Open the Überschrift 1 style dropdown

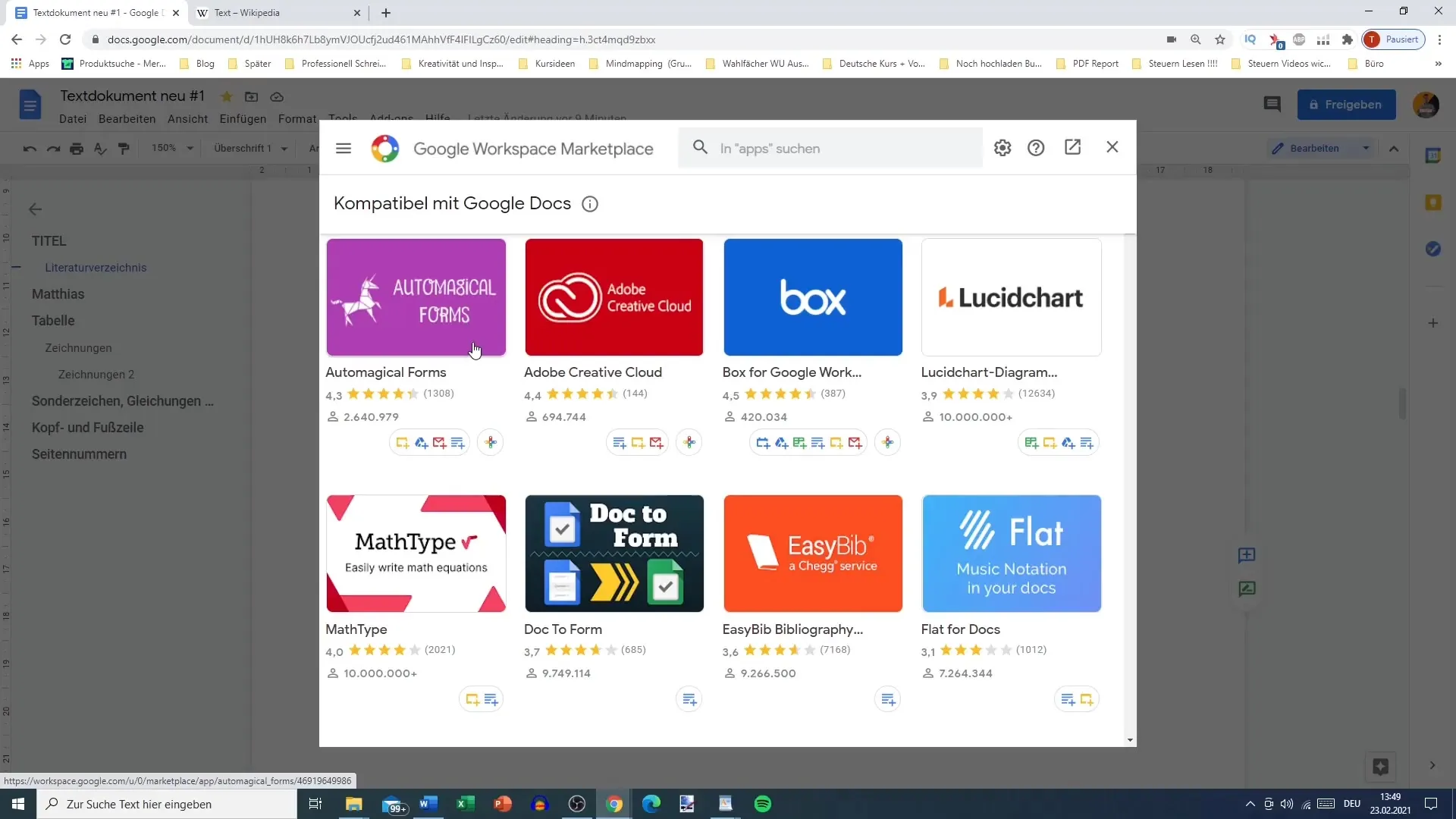250,148
